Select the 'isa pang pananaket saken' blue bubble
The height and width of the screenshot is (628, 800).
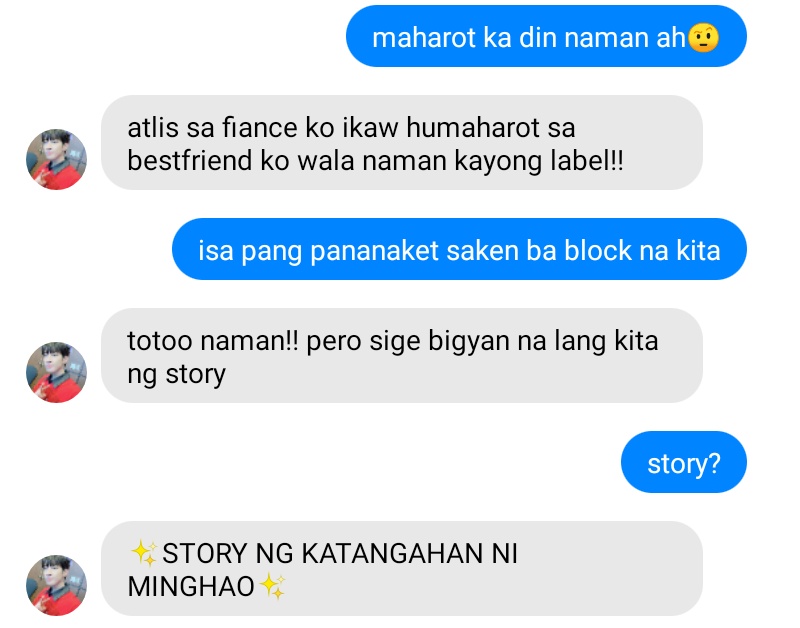click(459, 249)
